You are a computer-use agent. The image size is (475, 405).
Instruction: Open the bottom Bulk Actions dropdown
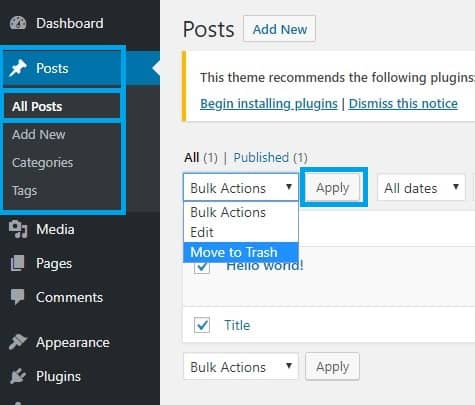[x=241, y=367]
